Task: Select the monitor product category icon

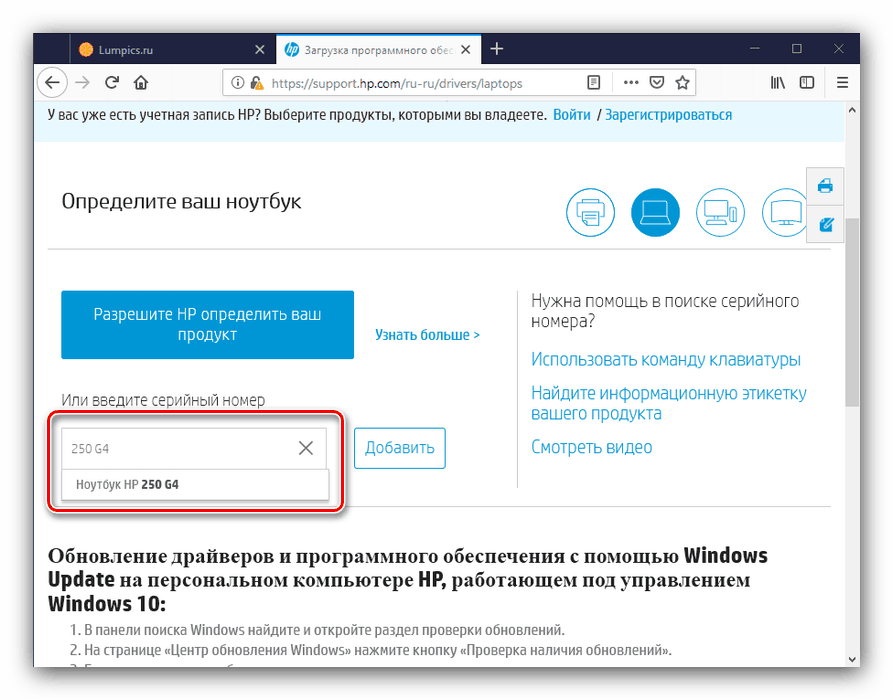Action: [785, 212]
